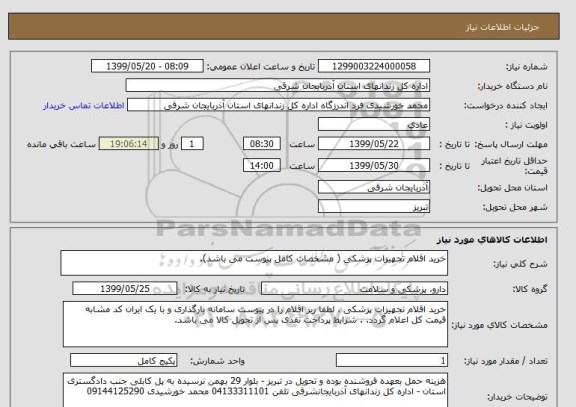Viewport: 576px width, 407px height.
Task: Click the توضیحات خریدار label
Action: click(517, 397)
